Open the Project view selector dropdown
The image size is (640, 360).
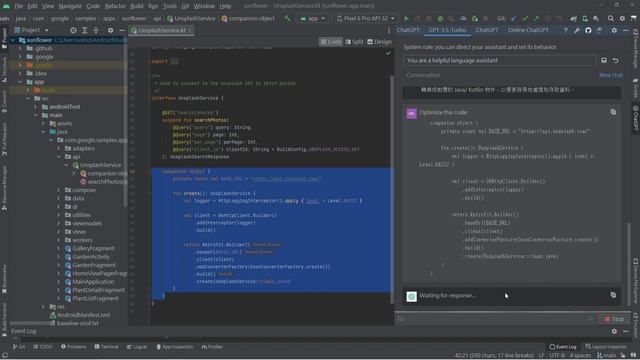[31, 30]
